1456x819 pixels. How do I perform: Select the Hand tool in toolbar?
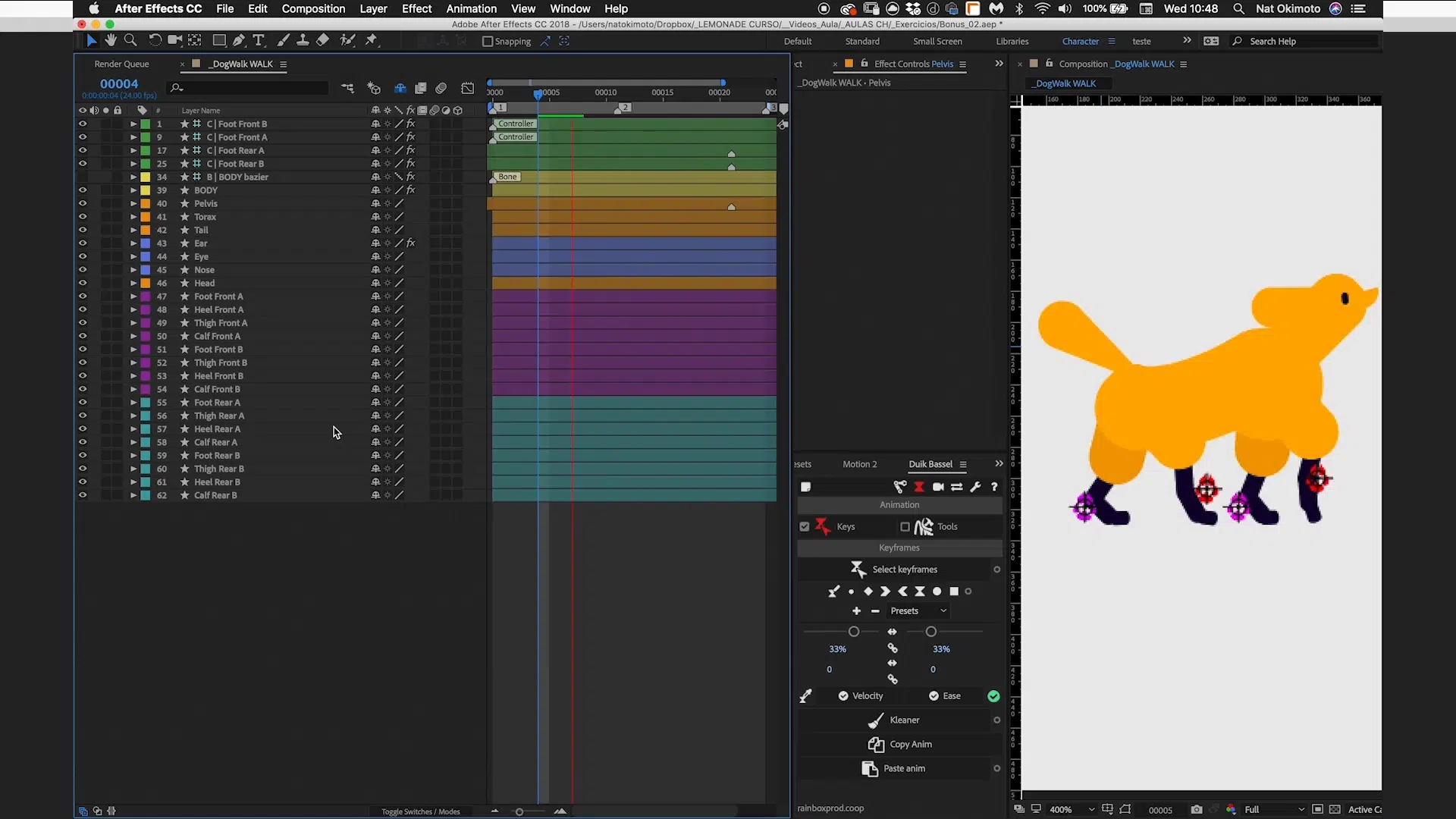click(x=111, y=40)
